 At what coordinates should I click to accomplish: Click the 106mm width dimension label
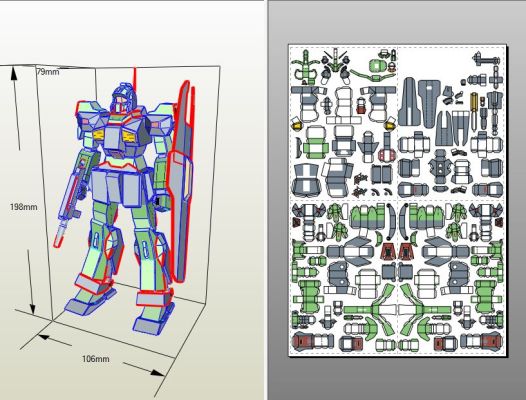click(x=96, y=359)
